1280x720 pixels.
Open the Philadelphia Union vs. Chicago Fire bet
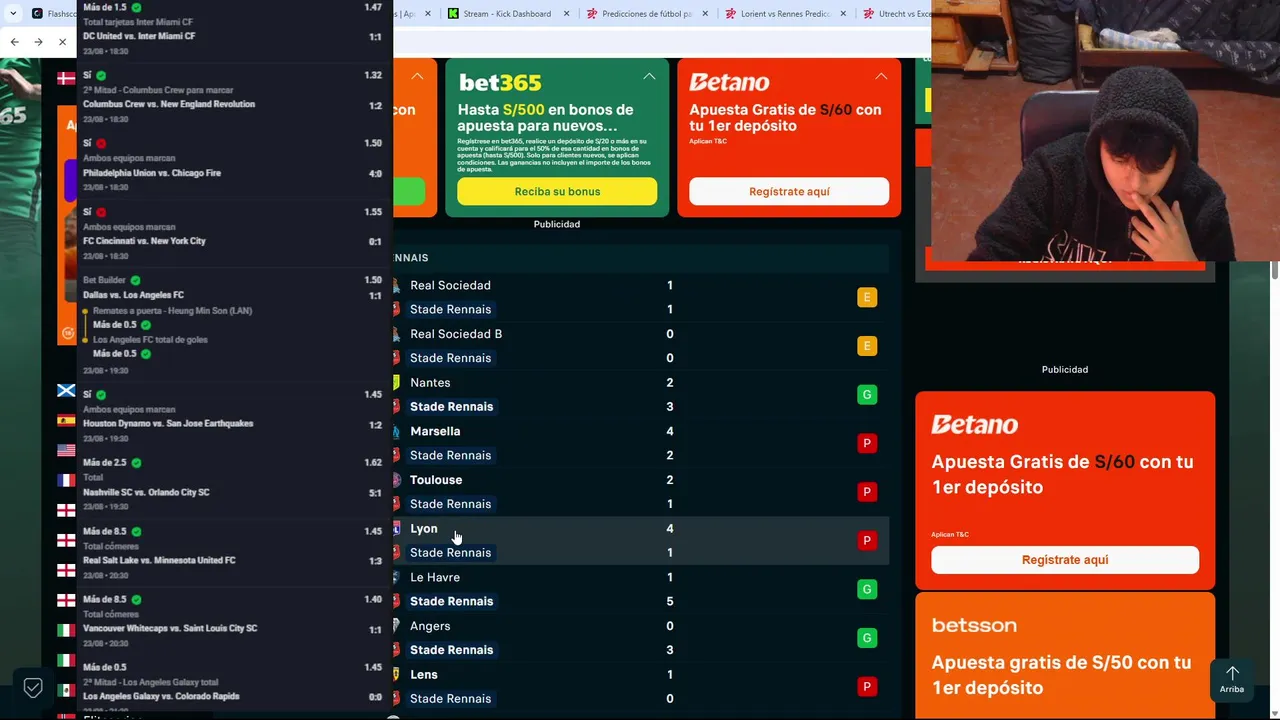[152, 173]
